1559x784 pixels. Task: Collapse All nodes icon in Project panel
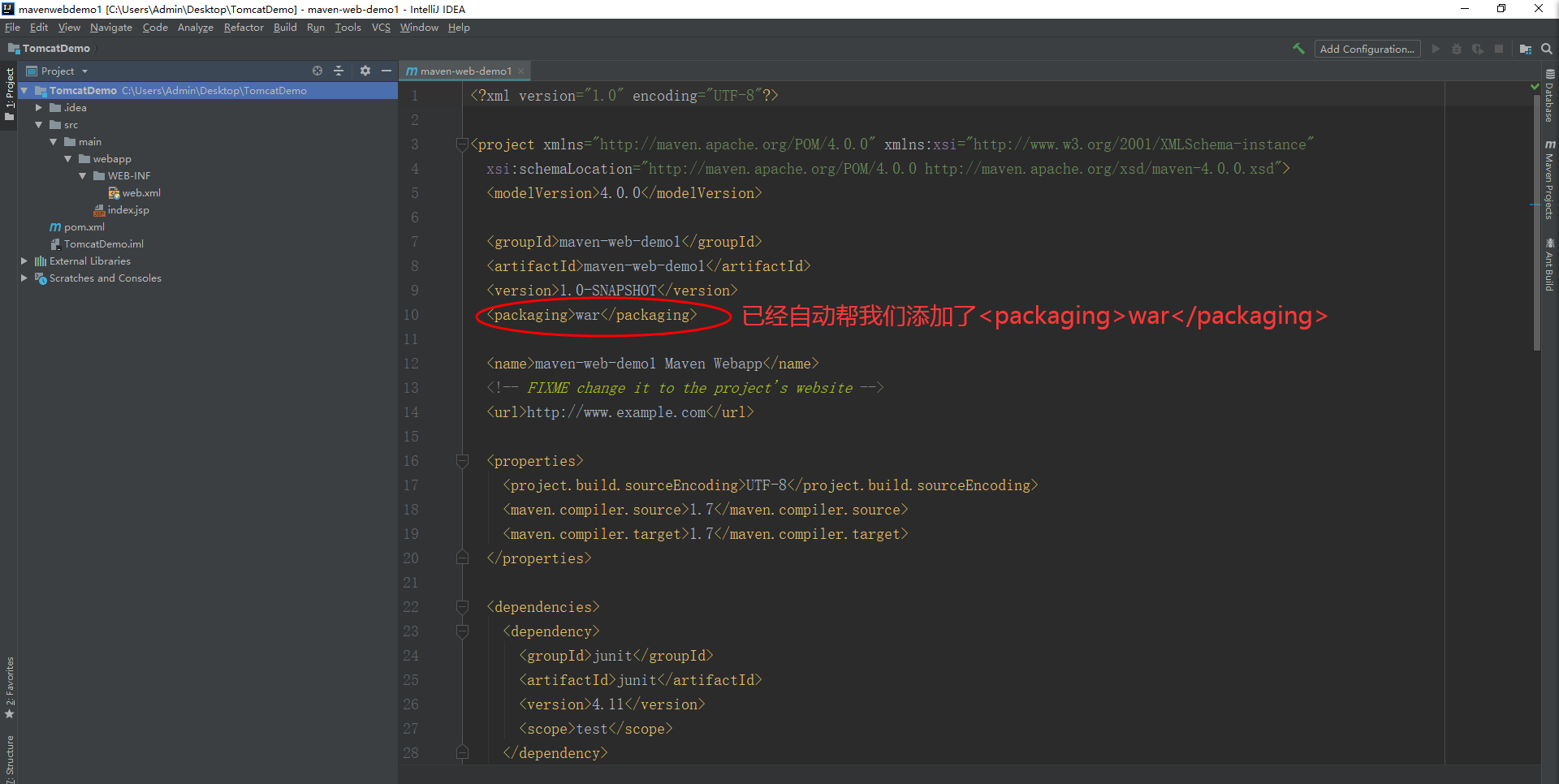339,71
